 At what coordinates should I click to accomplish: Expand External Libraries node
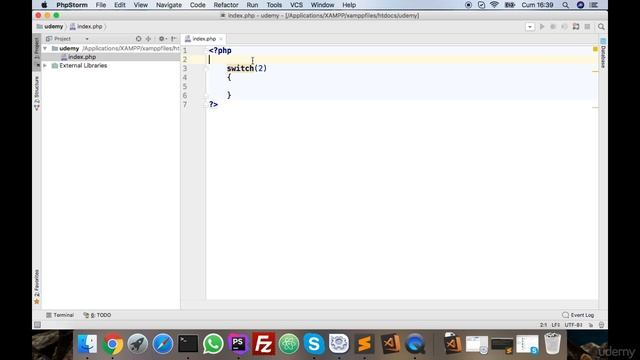pyautogui.click(x=45, y=65)
